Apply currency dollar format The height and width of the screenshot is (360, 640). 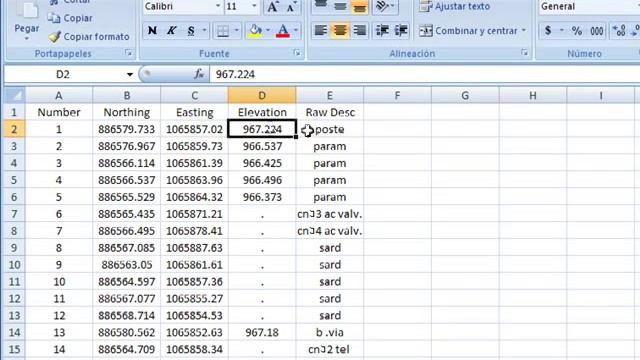[548, 31]
